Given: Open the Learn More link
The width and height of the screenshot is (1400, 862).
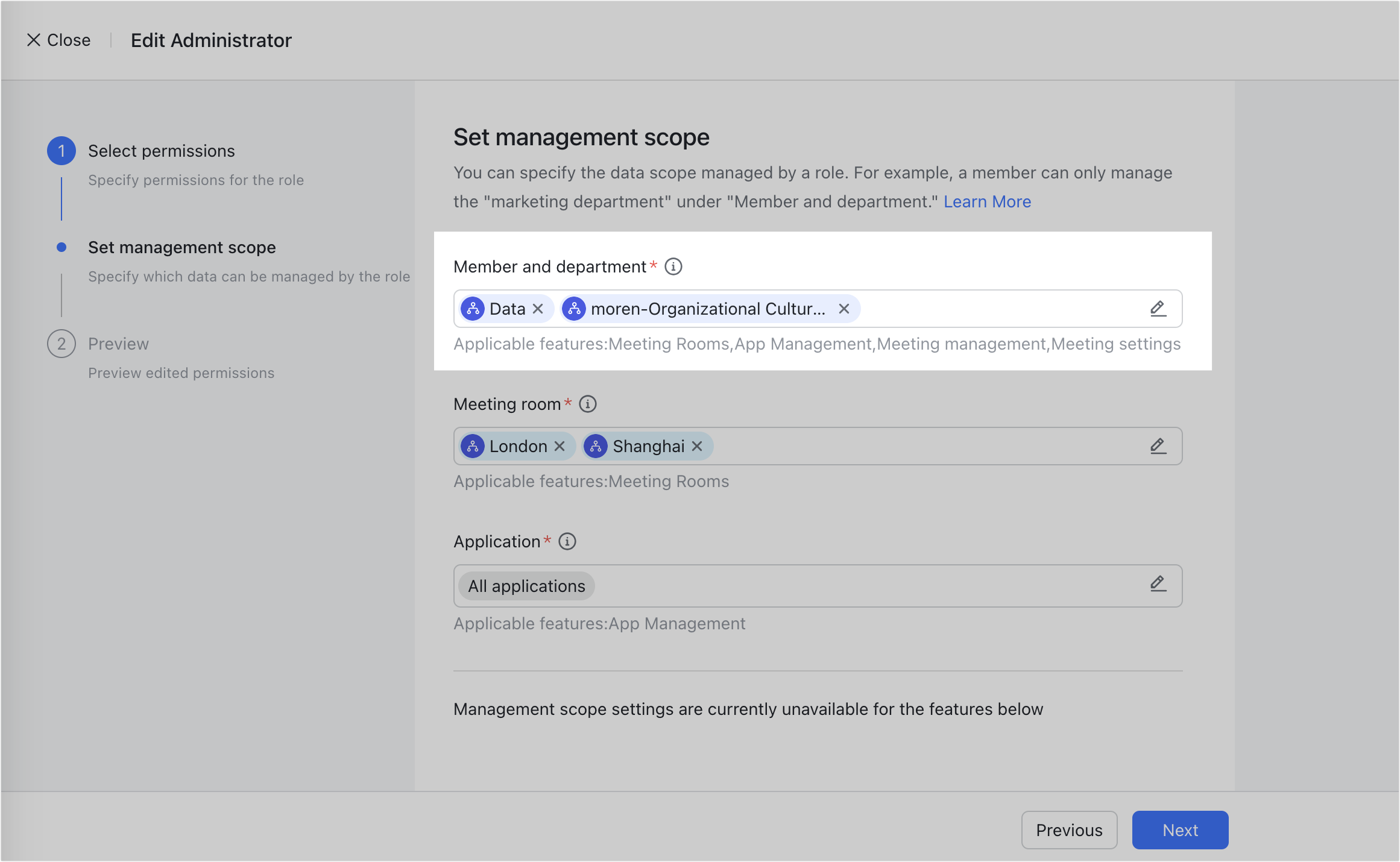Looking at the screenshot, I should [987, 201].
